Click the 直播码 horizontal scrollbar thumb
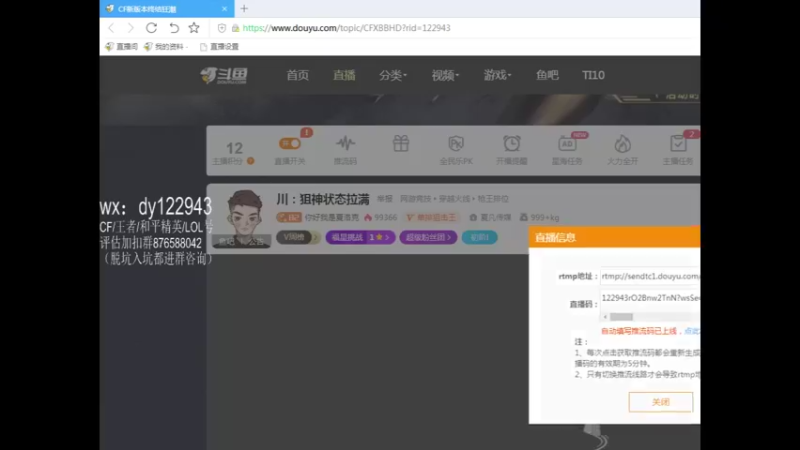The height and width of the screenshot is (450, 800). pos(621,317)
